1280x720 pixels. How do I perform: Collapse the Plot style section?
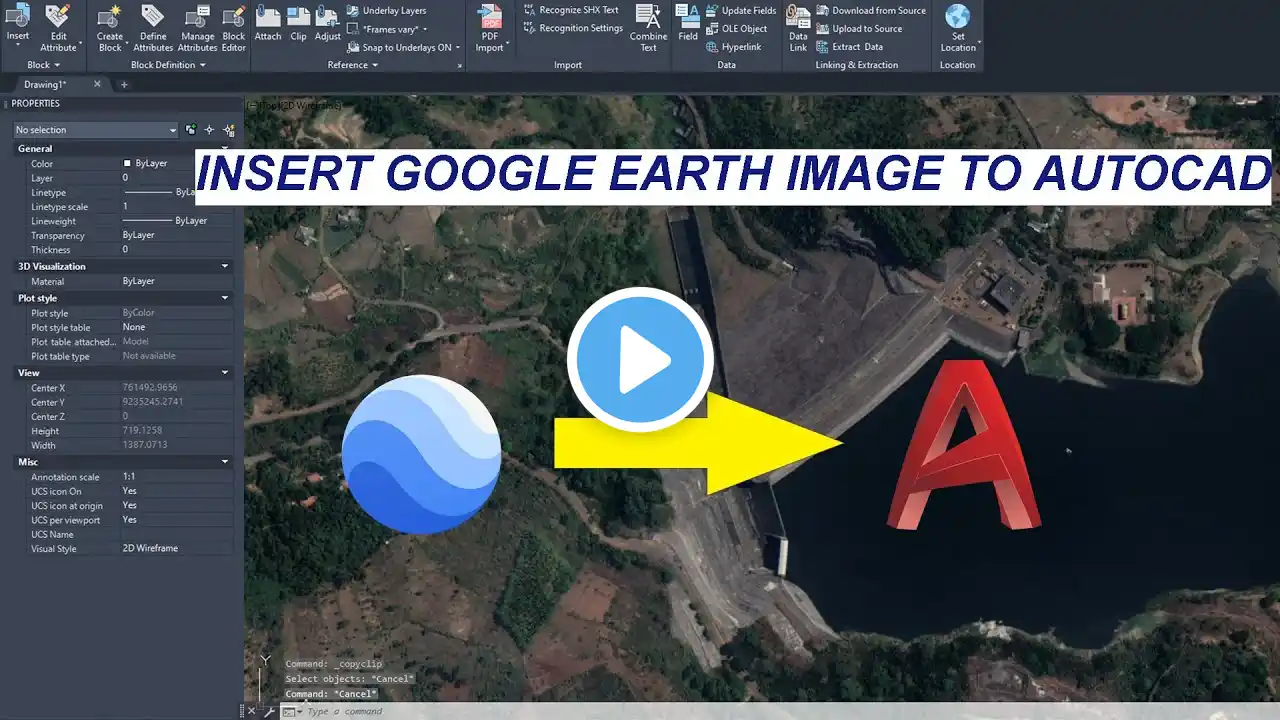tap(225, 298)
